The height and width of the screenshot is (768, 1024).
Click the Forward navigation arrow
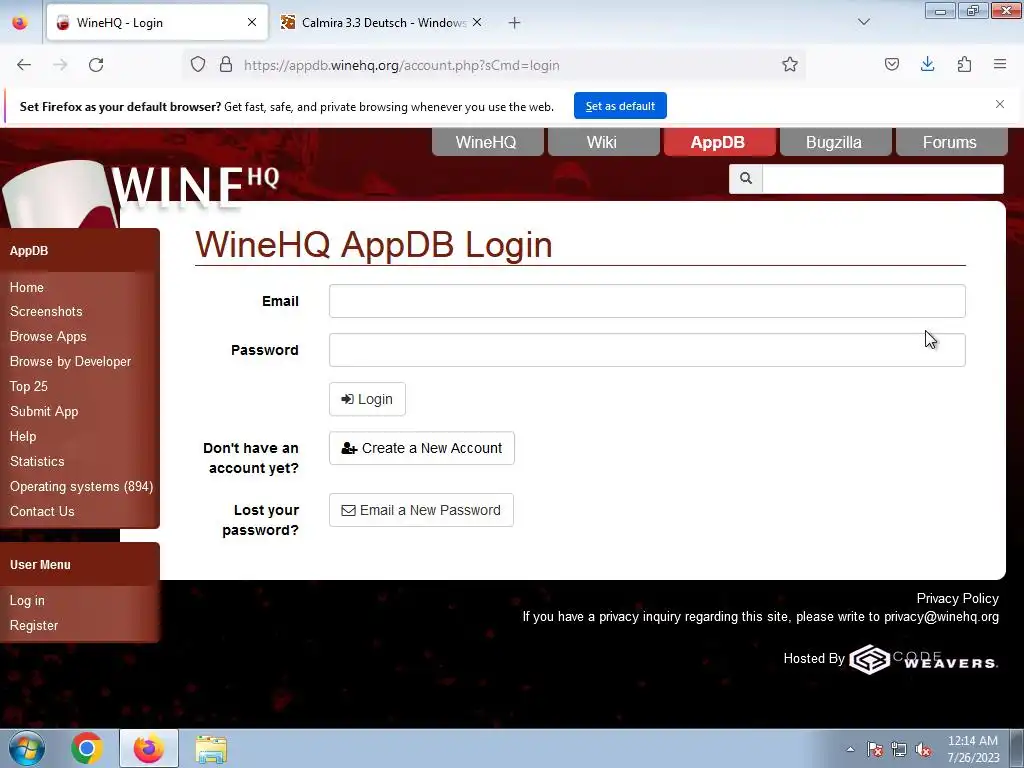(60, 65)
